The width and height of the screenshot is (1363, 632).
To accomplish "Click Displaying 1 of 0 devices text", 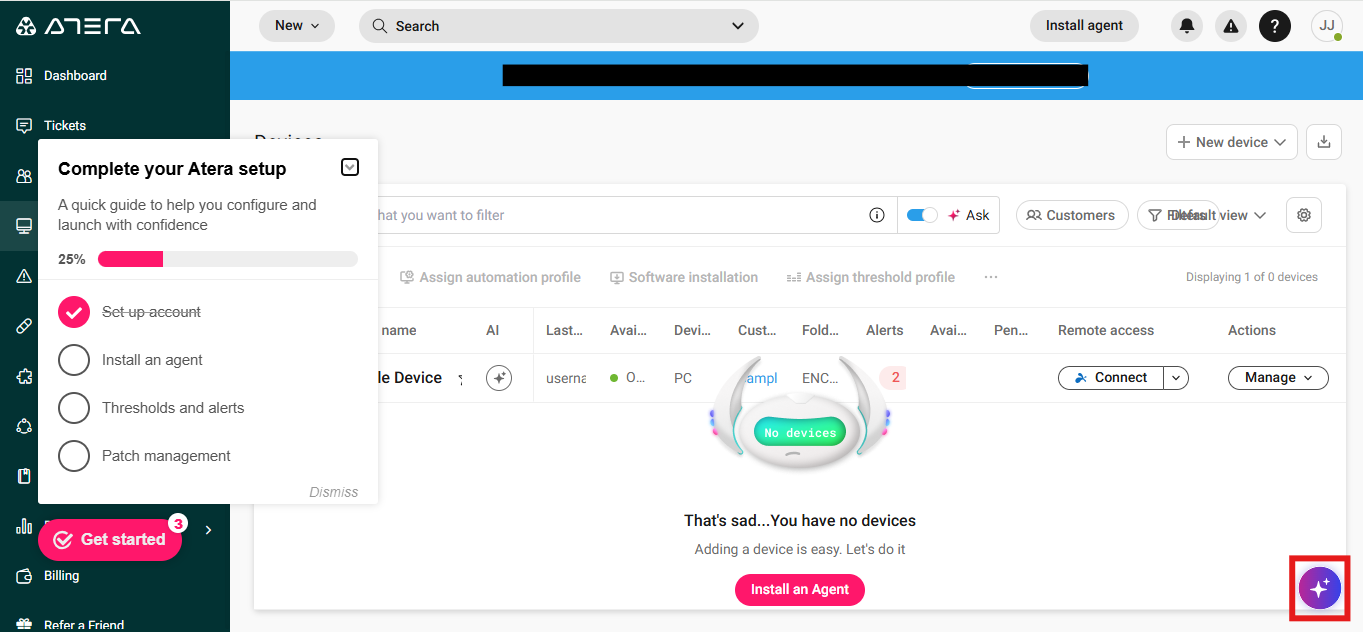I will 1252,277.
